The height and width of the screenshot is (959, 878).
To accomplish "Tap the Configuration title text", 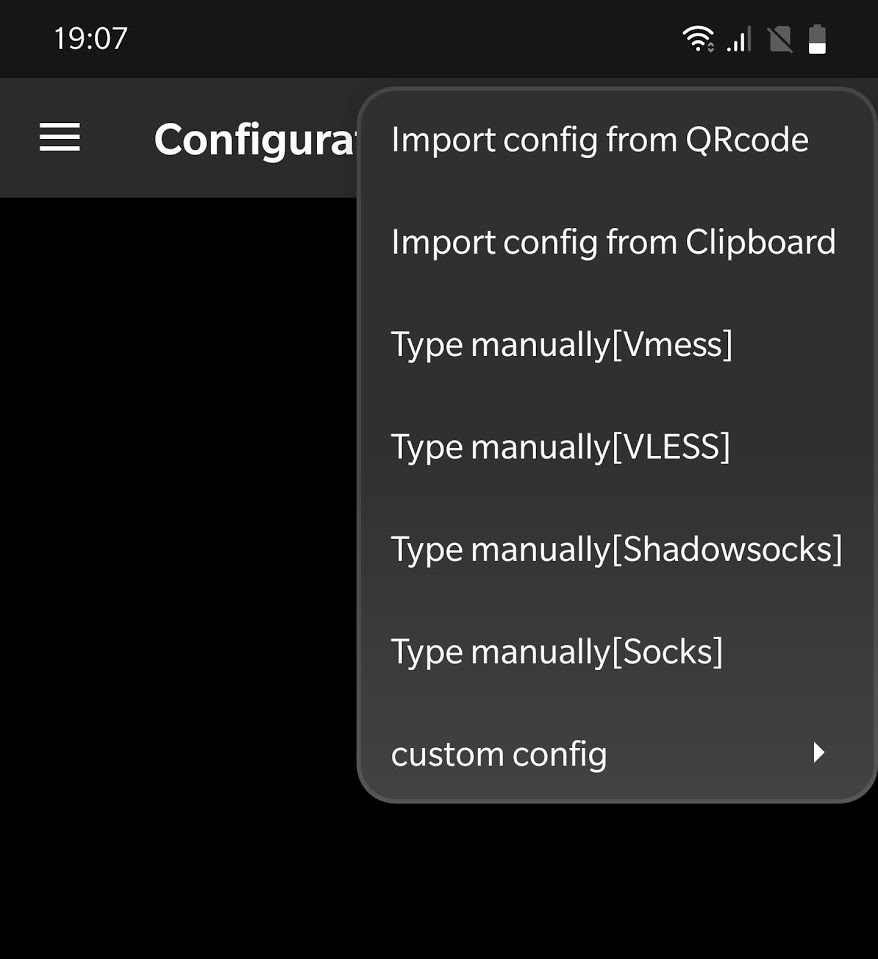I will (x=254, y=140).
